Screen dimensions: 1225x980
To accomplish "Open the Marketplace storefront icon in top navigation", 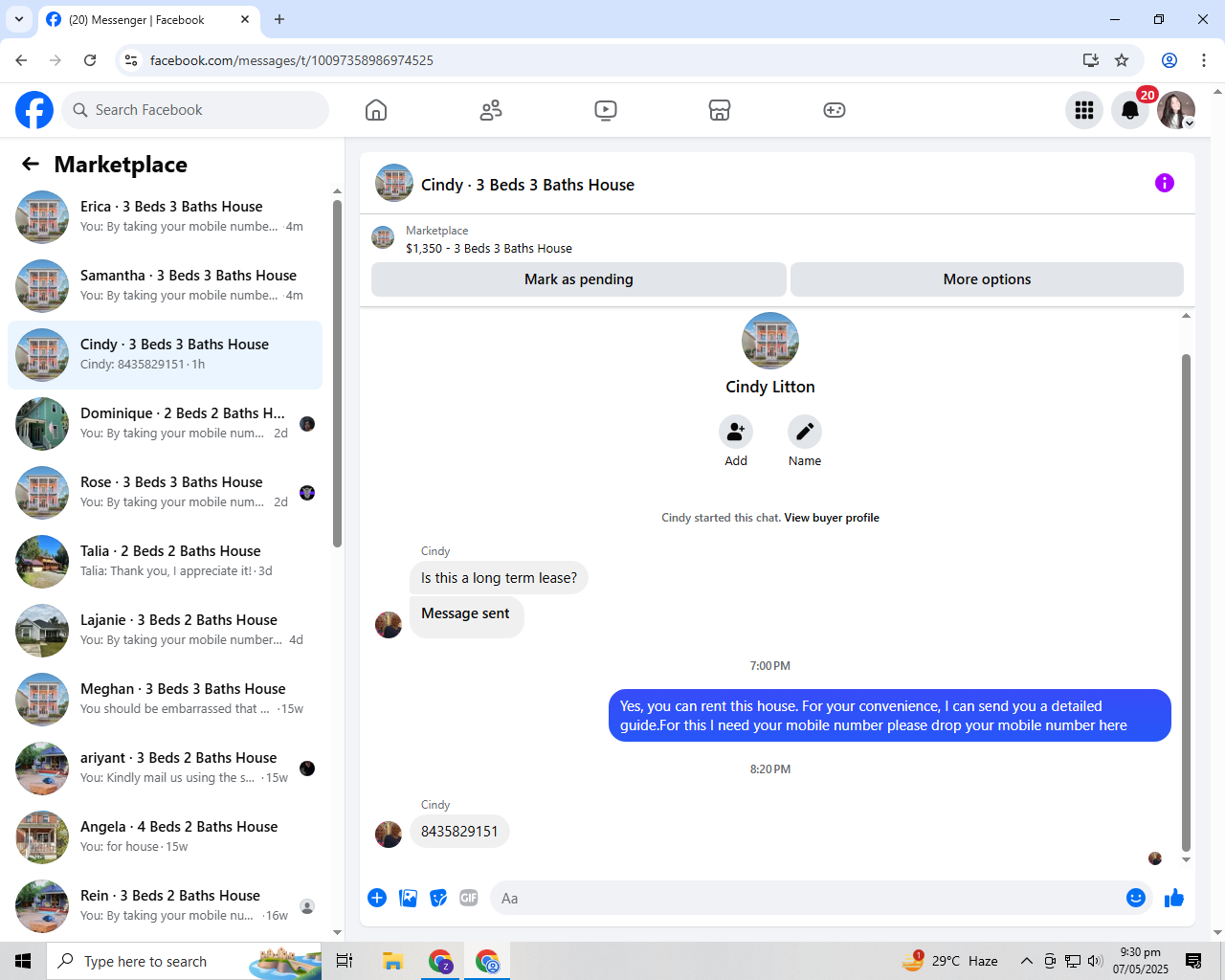I will pyautogui.click(x=720, y=110).
